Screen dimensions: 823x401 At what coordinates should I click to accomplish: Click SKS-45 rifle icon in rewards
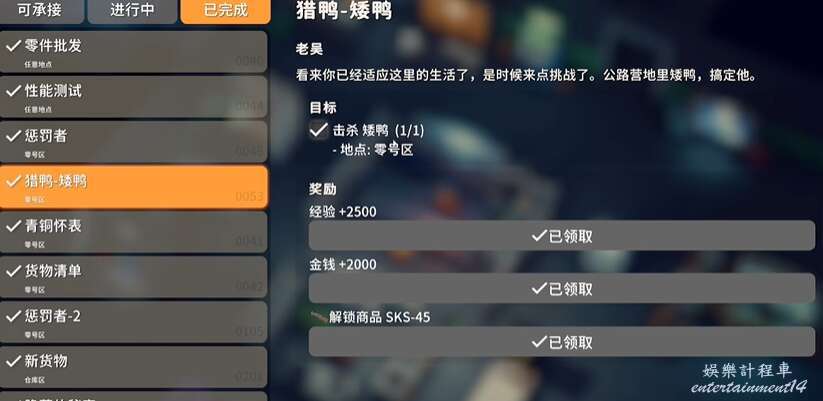318,316
